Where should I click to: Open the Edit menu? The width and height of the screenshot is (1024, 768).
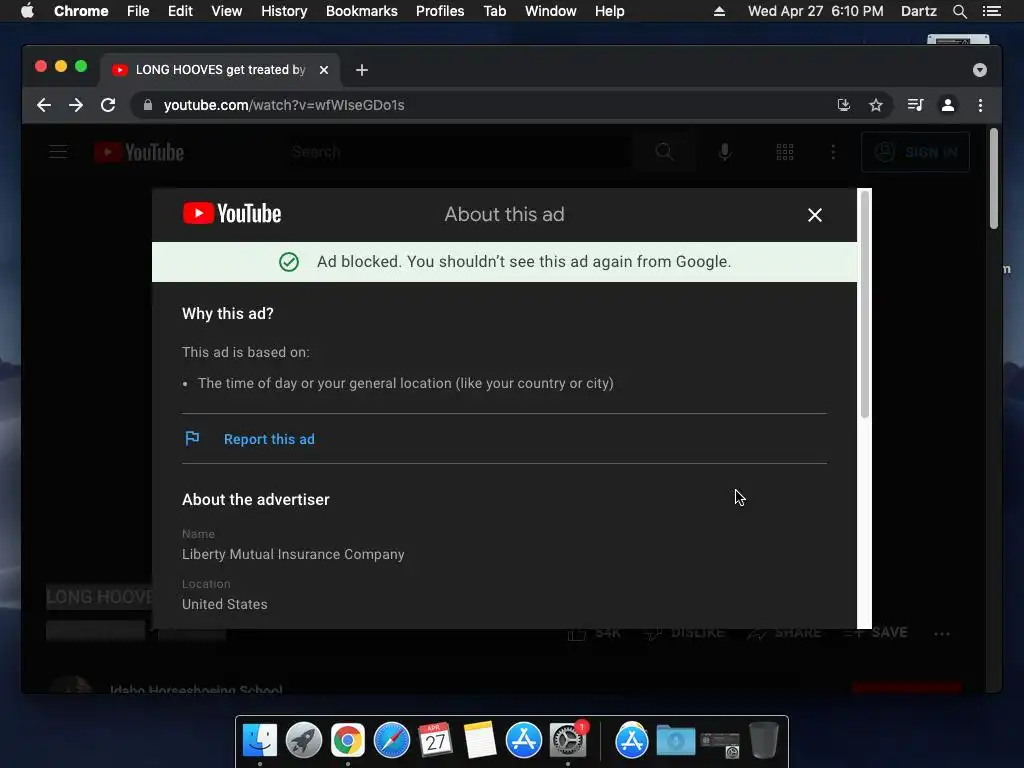coord(180,11)
